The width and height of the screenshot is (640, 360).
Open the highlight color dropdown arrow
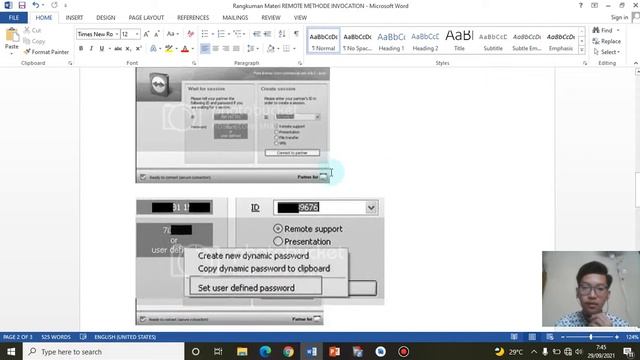(176, 49)
